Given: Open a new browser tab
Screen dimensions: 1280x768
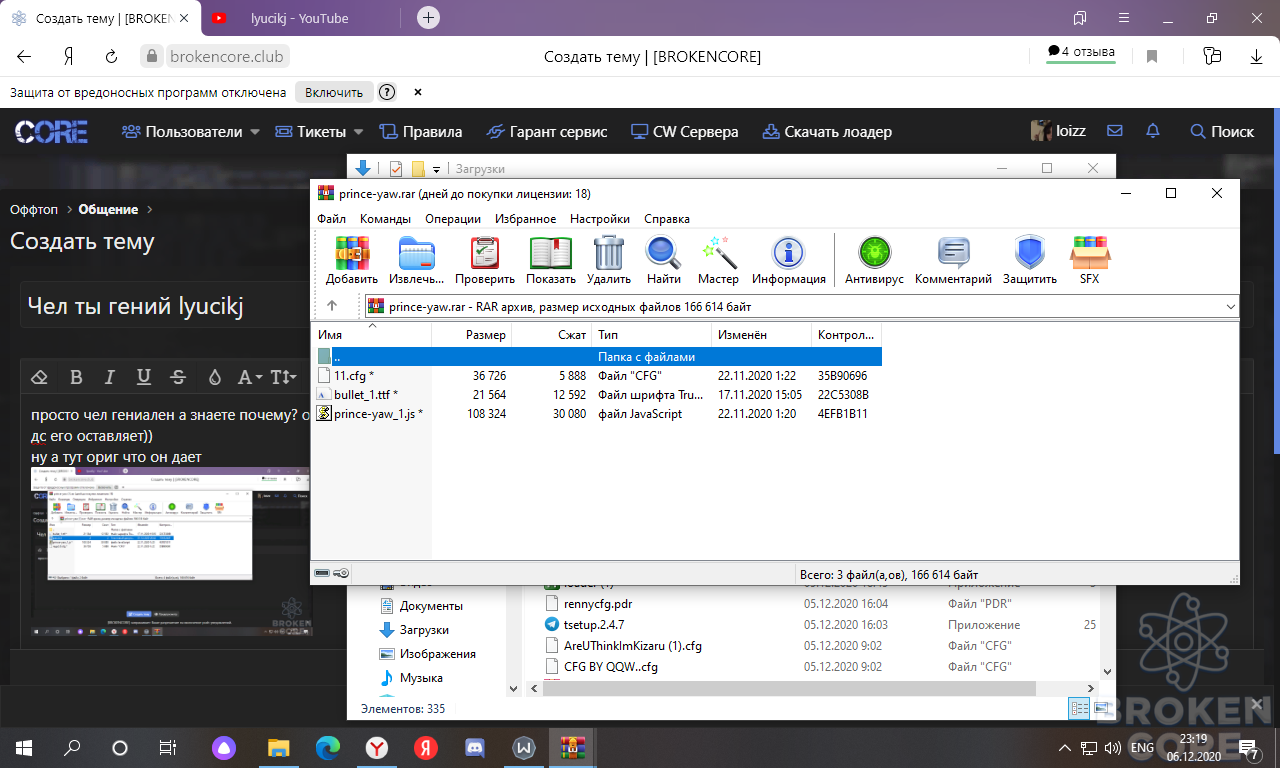Looking at the screenshot, I should point(428,18).
